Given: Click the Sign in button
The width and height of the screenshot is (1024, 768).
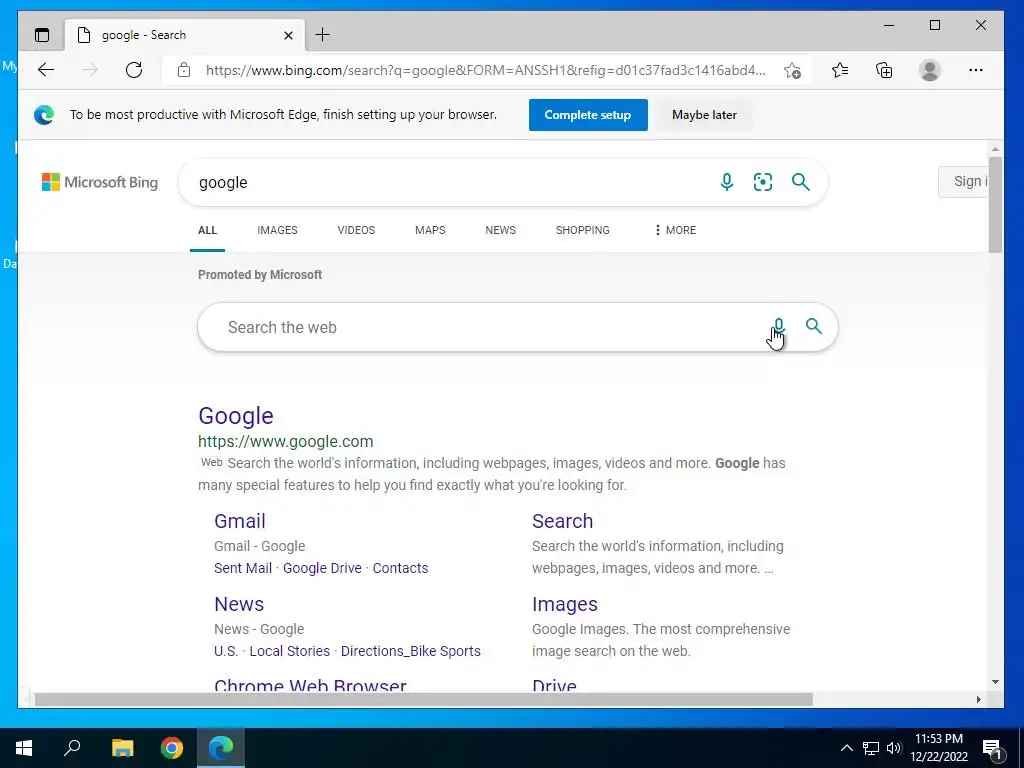Looking at the screenshot, I should pyautogui.click(x=963, y=182).
